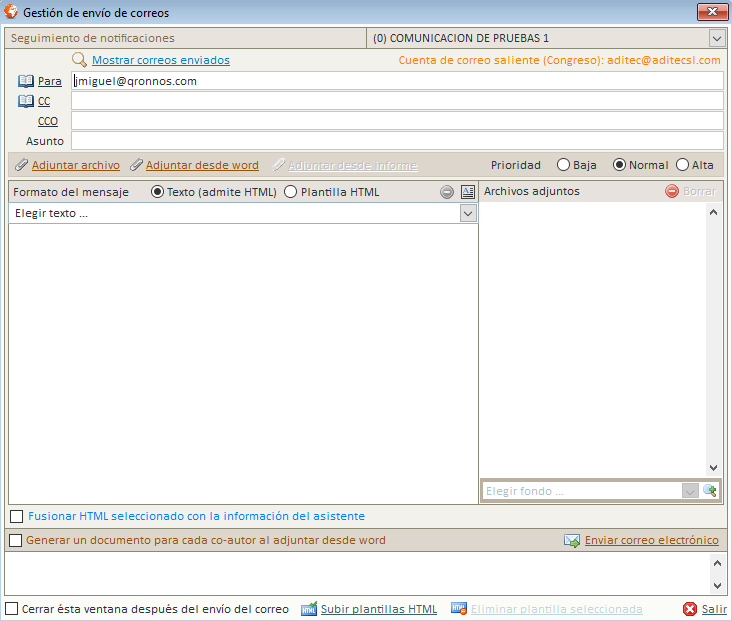
Task: Click the paperclip icon for Adjuntar archivo
Action: coord(21,165)
